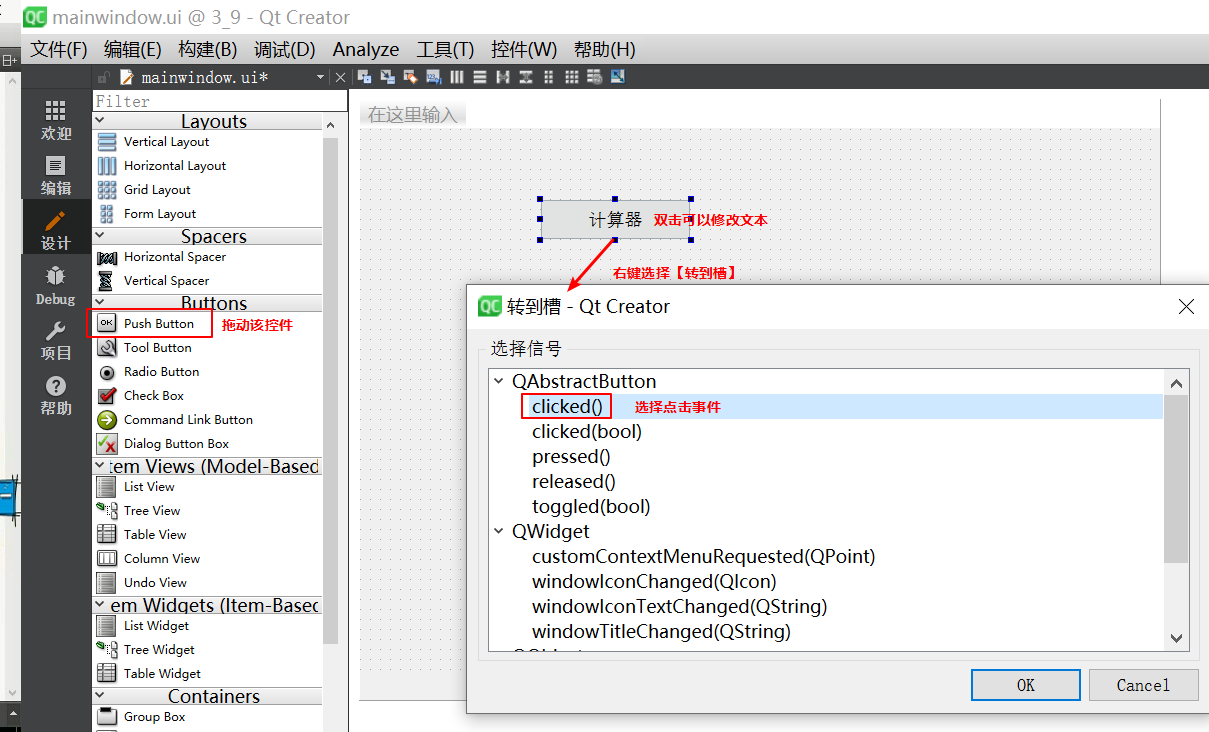1209x732 pixels.
Task: Click the document lock icon
Action: pos(103,77)
